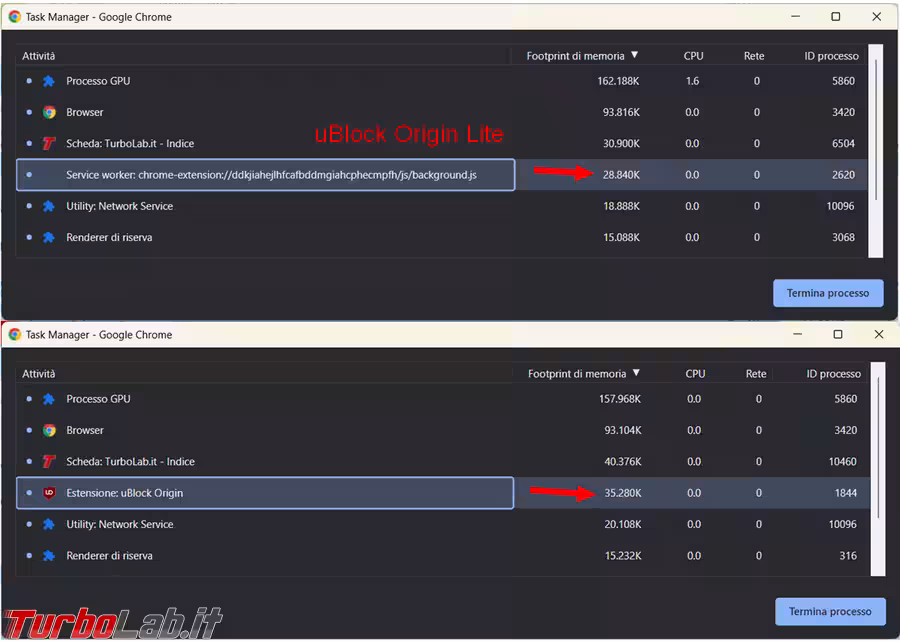Click process ID 1844
This screenshot has width=900, height=642.
[x=845, y=493]
